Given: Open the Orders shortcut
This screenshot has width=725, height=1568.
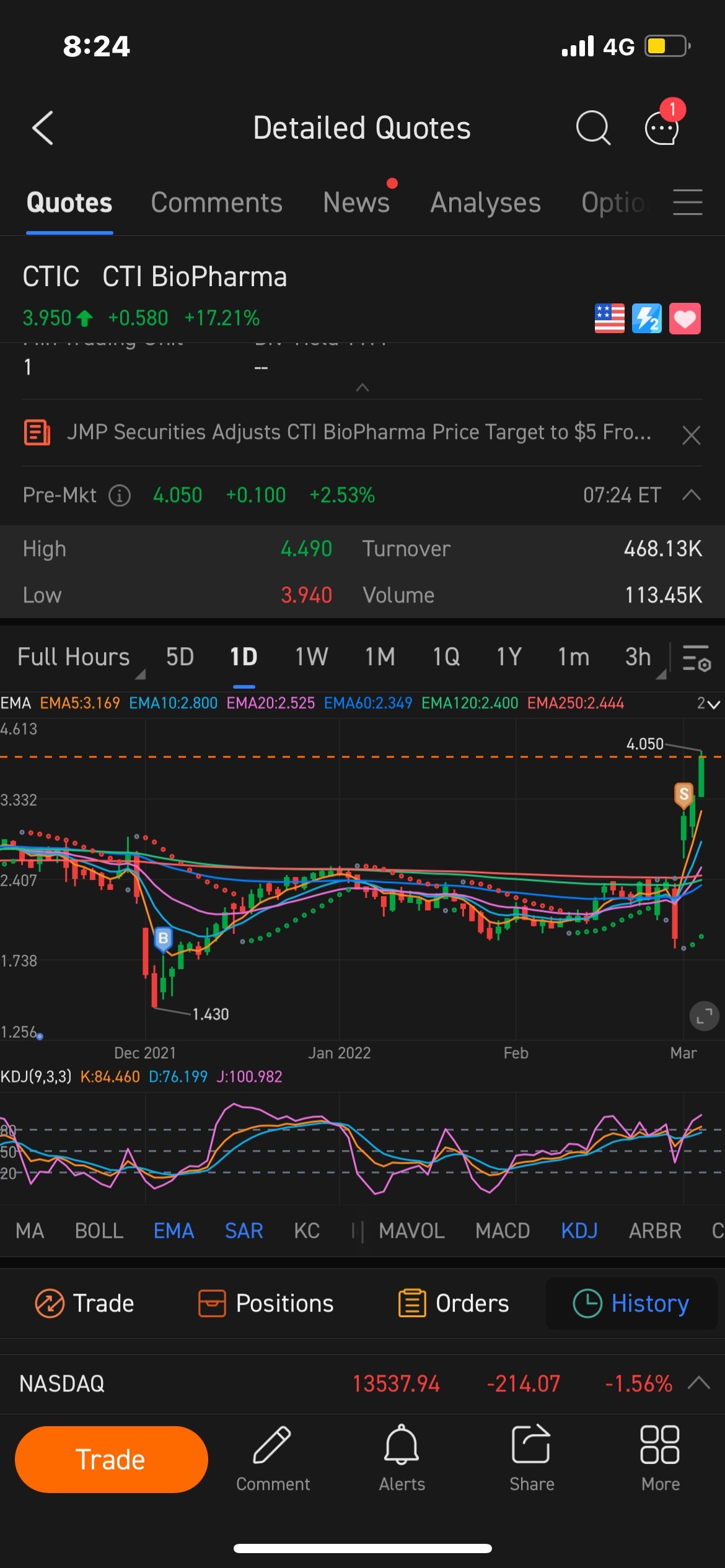Looking at the screenshot, I should (453, 1304).
